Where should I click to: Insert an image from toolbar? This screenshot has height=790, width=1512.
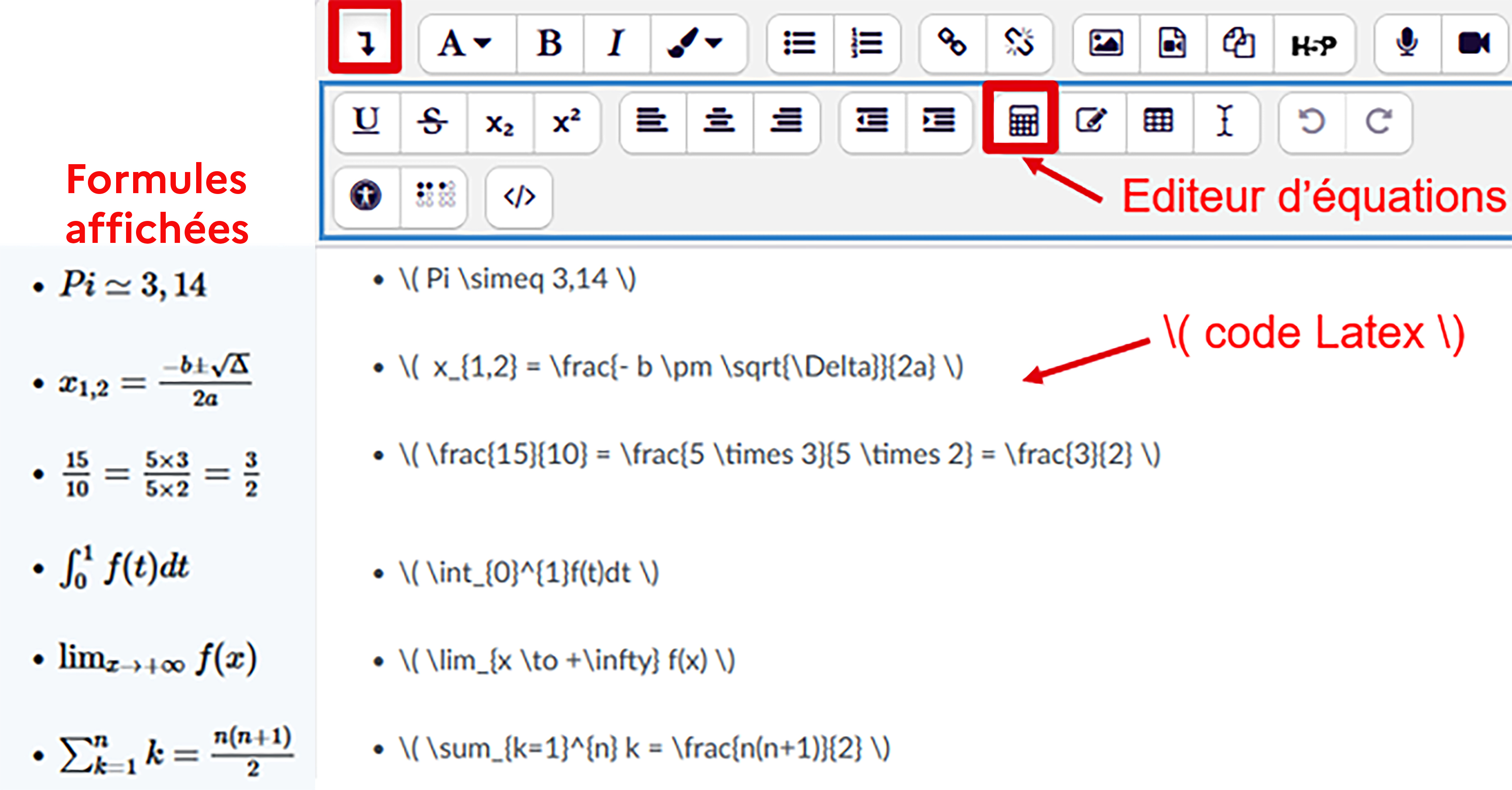[1106, 44]
